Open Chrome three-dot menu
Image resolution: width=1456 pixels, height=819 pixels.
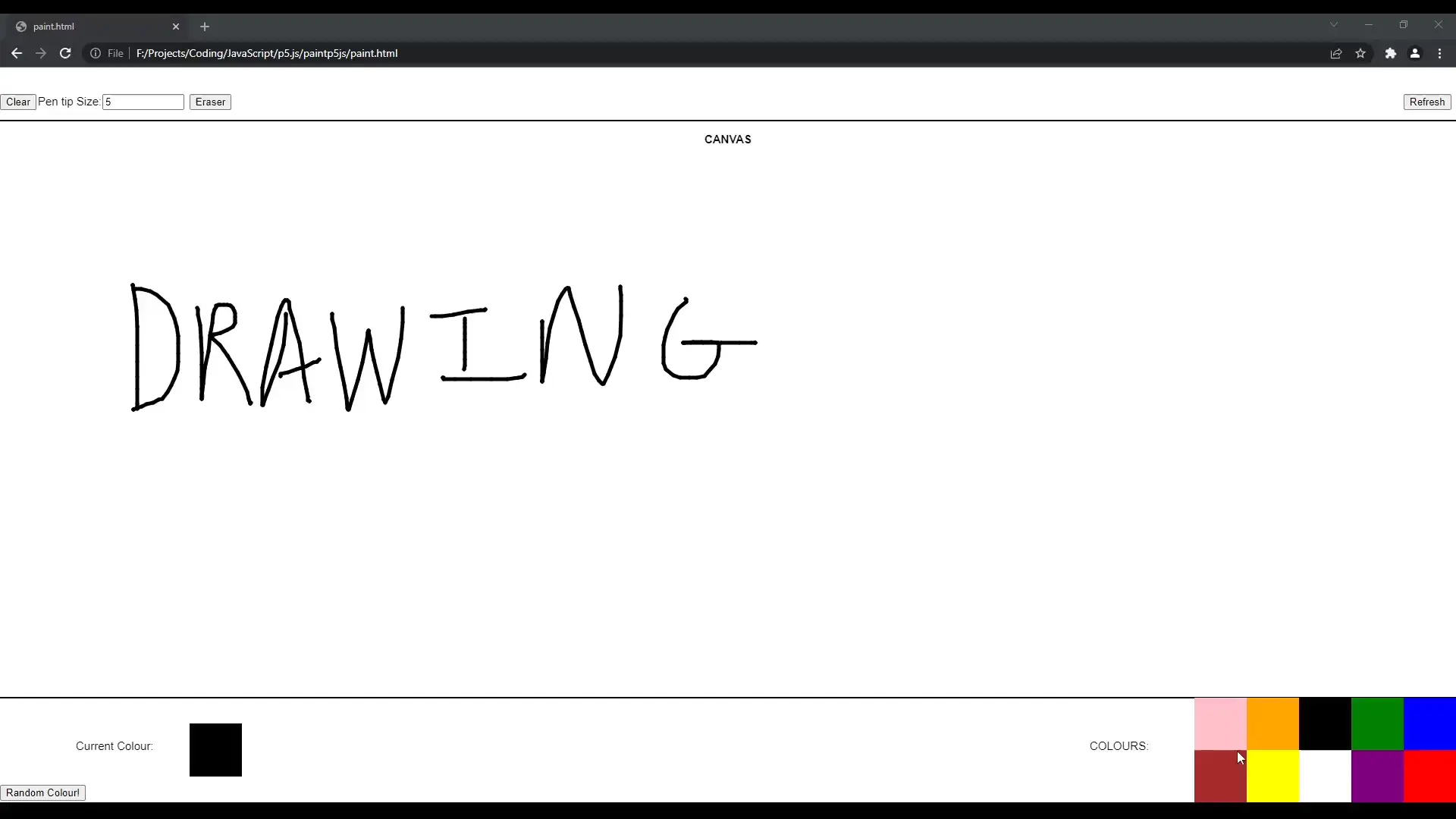tap(1439, 53)
